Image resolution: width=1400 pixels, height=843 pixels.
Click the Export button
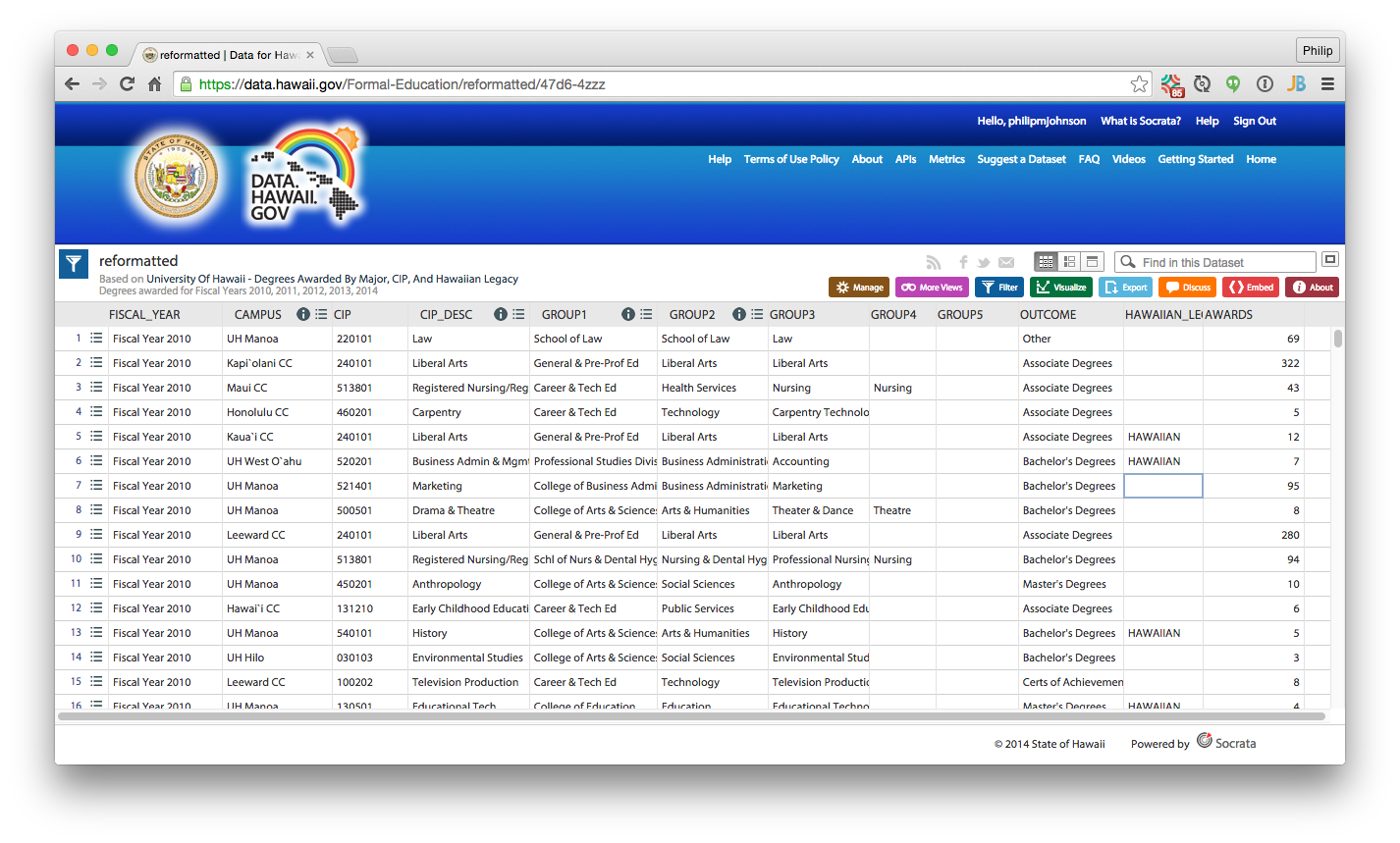(1125, 288)
